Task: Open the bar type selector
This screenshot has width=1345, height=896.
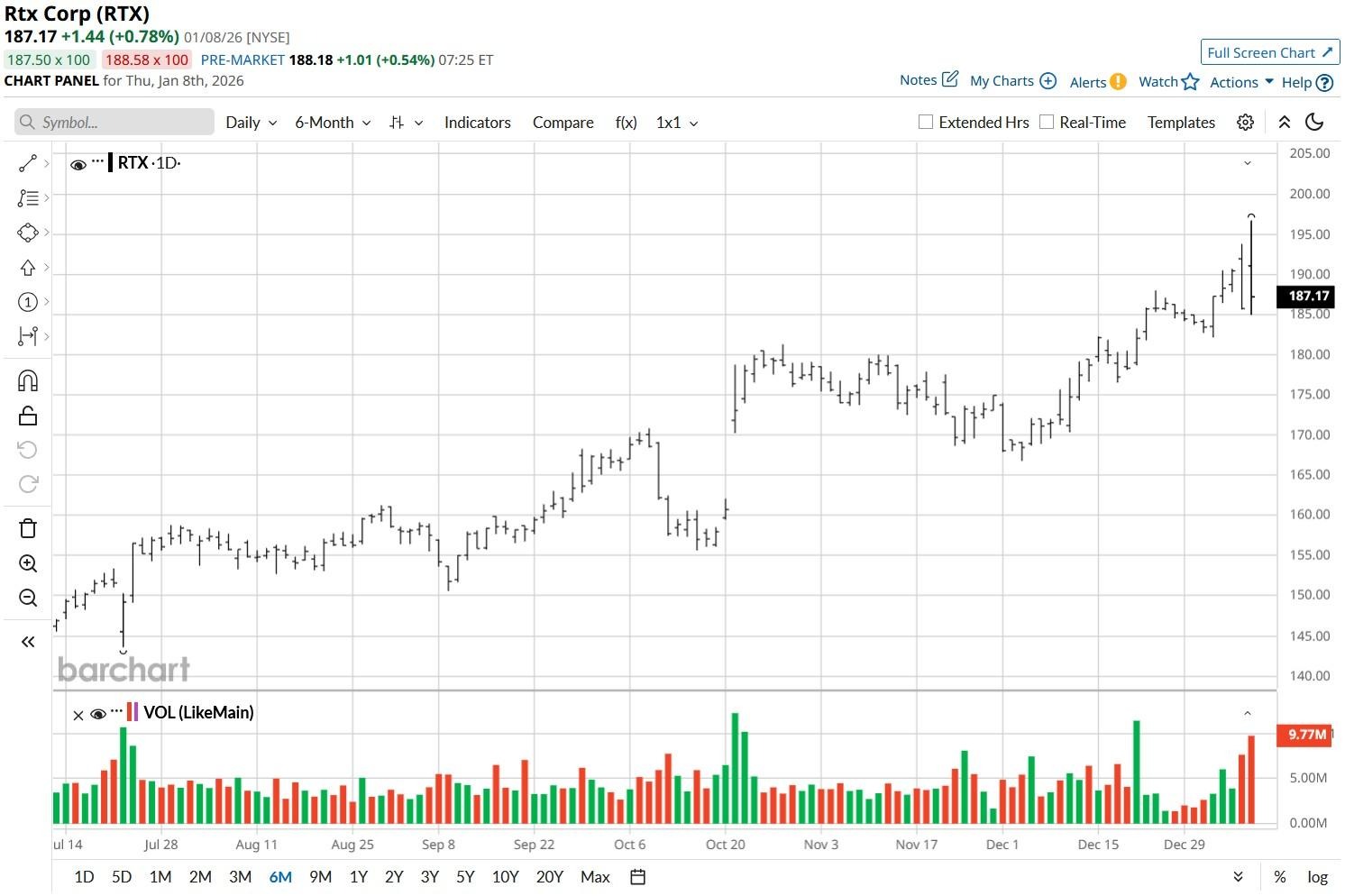Action: coord(406,123)
